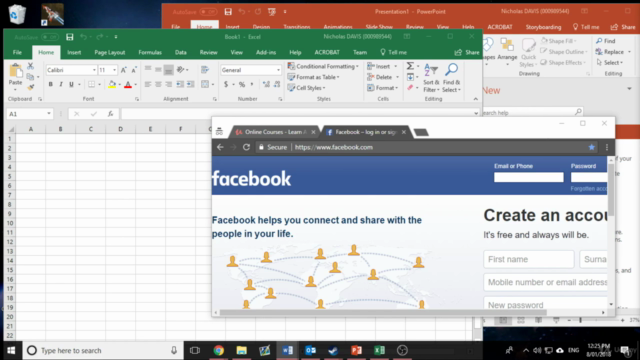
Task: Open the Page Layout tab in Excel
Action: point(109,52)
